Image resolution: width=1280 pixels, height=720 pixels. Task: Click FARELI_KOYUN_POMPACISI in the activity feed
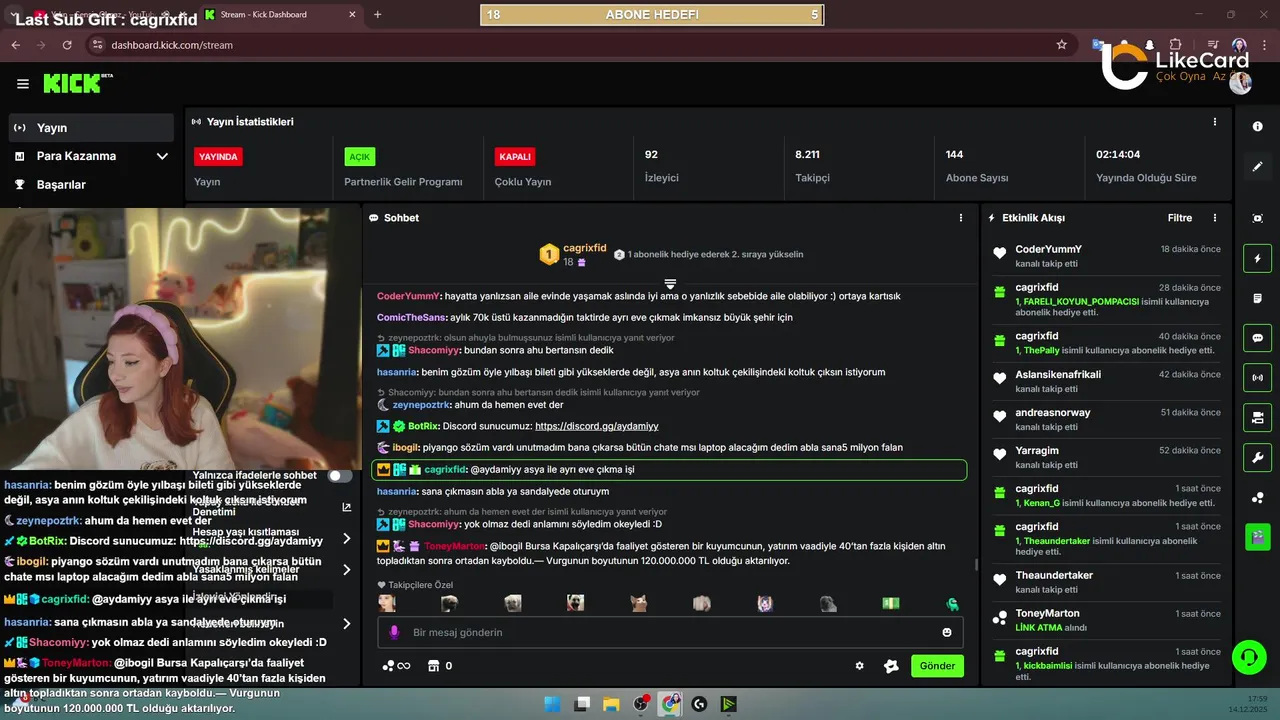coord(1081,301)
